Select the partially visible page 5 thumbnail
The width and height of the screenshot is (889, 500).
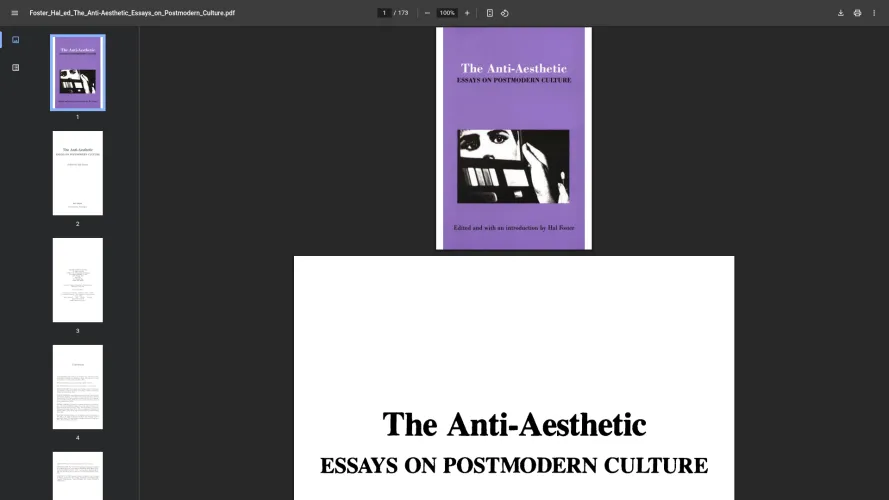[x=78, y=476]
